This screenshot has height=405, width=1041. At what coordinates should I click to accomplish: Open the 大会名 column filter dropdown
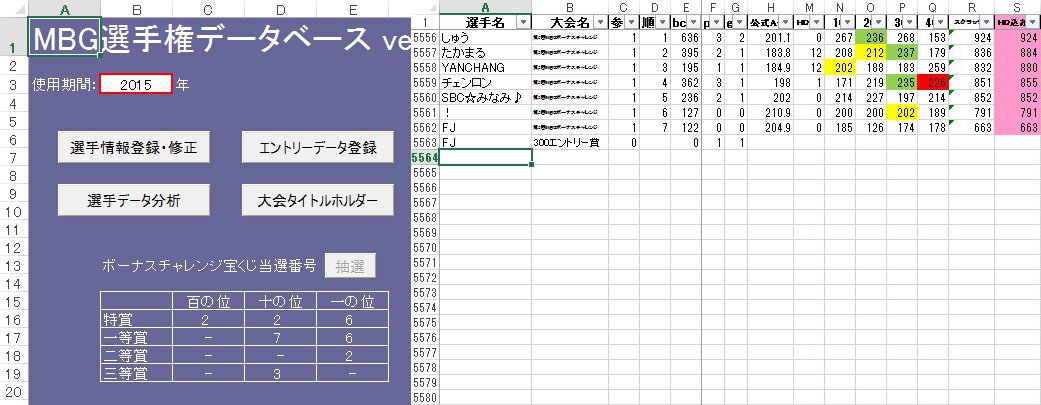tap(599, 22)
